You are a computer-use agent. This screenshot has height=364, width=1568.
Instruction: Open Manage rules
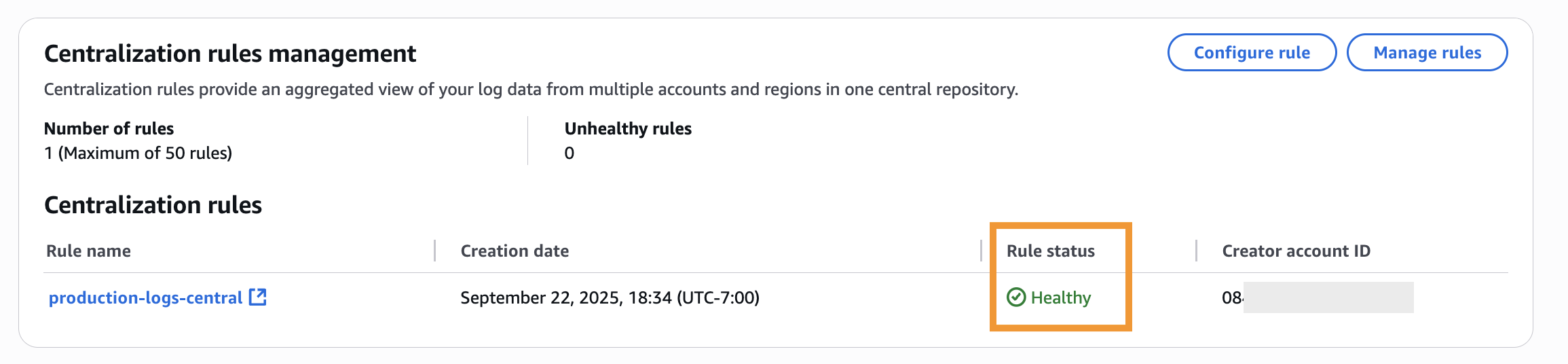[x=1427, y=52]
